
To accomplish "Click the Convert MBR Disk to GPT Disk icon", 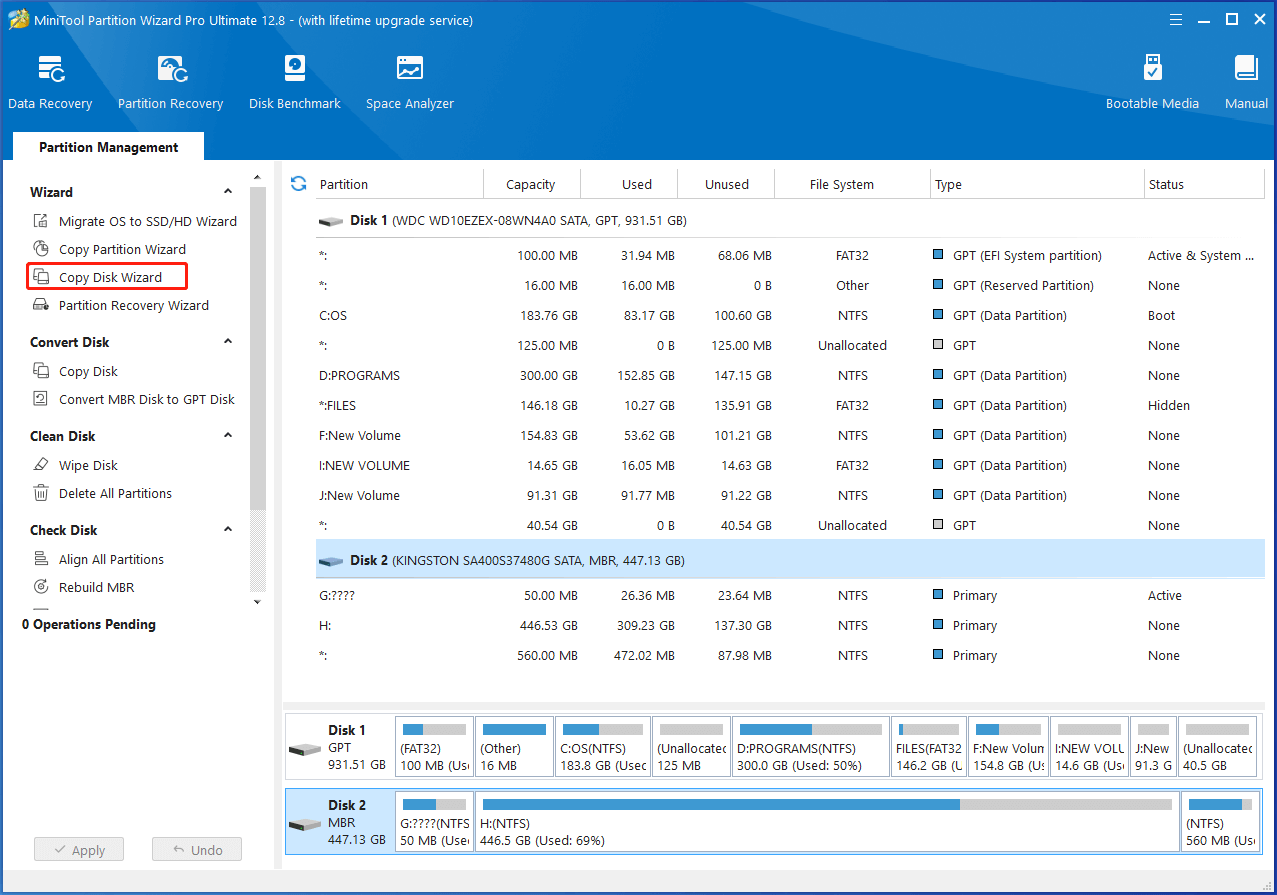I will click(41, 399).
